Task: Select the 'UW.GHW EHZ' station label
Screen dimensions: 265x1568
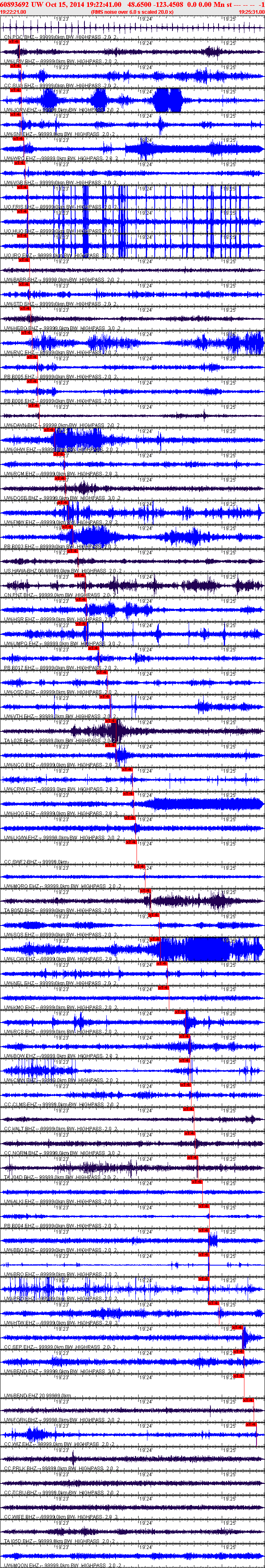Action: click(19, 450)
